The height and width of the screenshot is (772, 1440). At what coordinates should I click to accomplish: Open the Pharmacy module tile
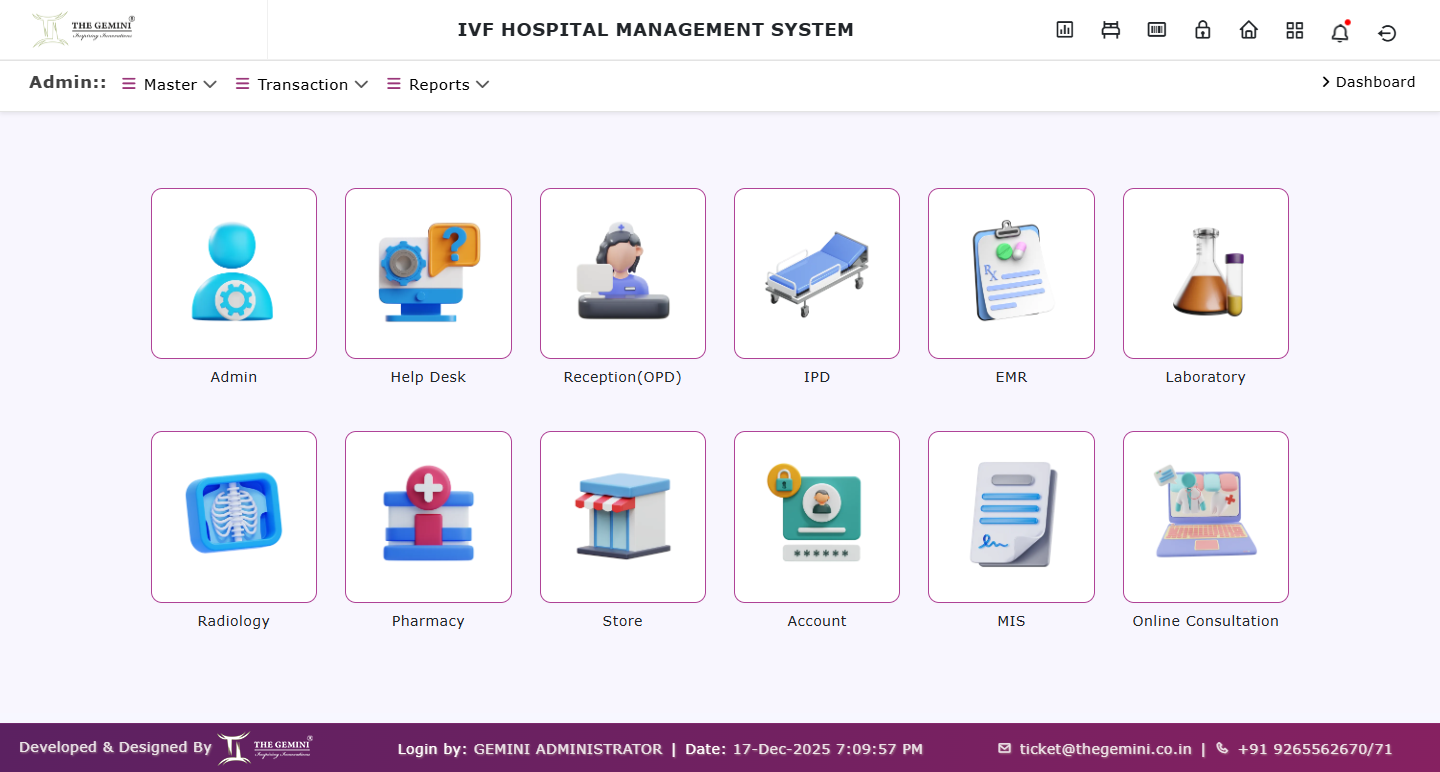(428, 516)
